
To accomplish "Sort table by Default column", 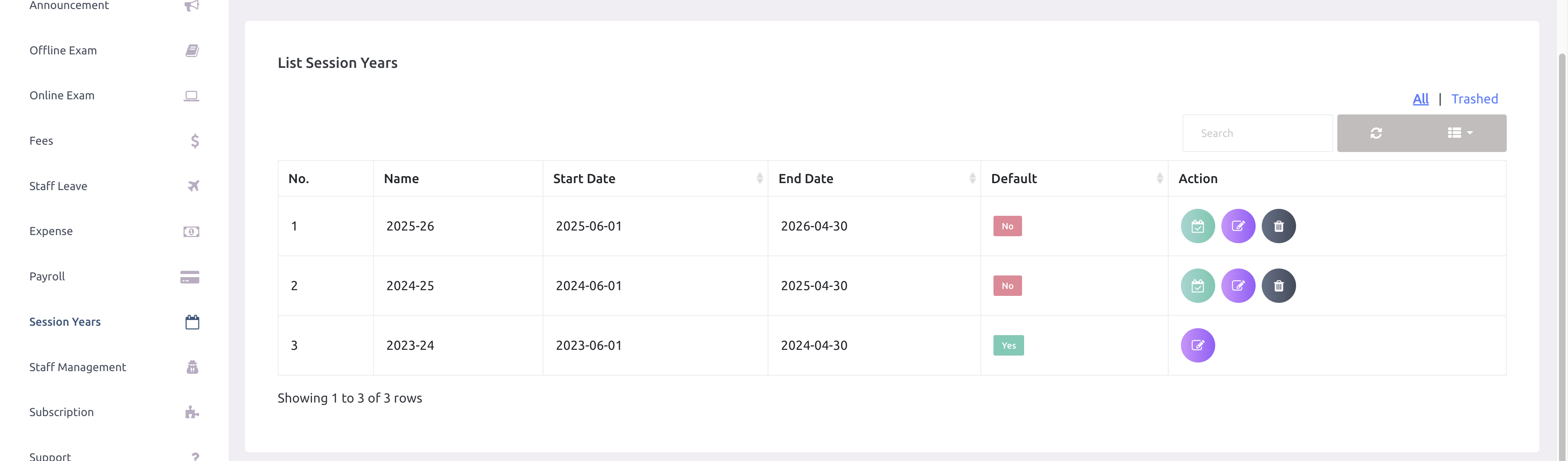I will 1074,179.
